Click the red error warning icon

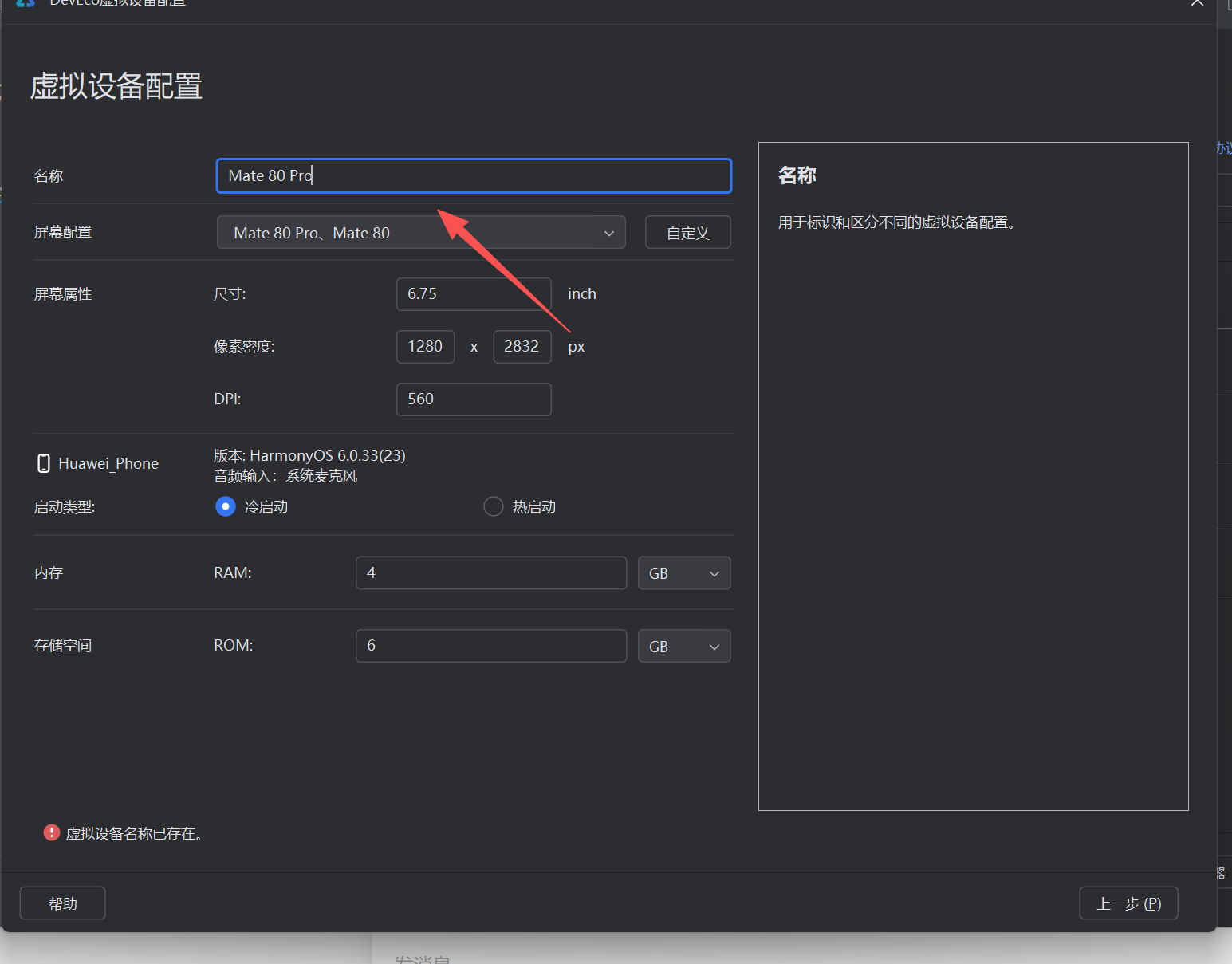pos(52,832)
